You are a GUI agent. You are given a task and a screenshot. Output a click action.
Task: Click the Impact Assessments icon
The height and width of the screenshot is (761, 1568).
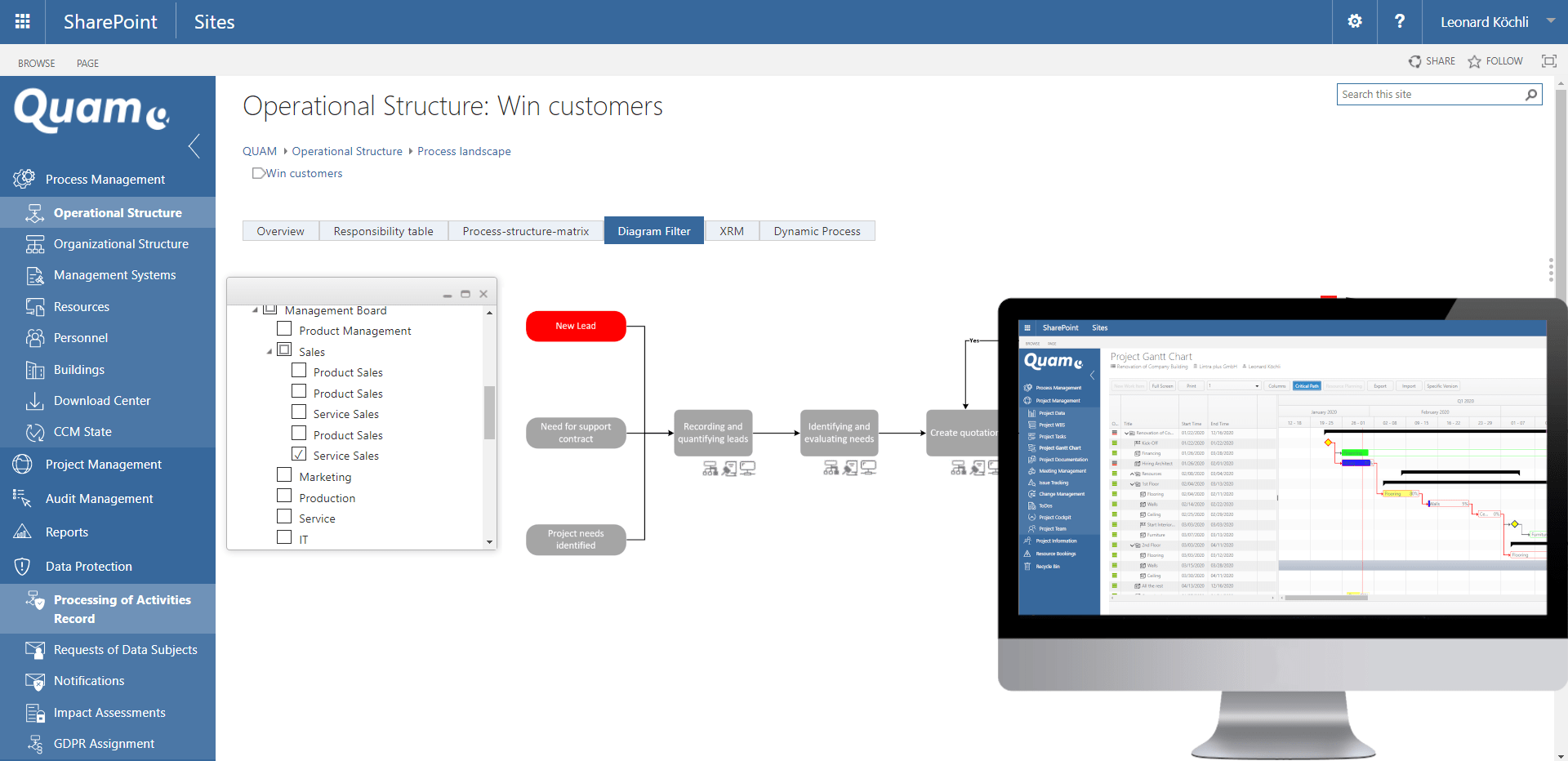tap(34, 713)
